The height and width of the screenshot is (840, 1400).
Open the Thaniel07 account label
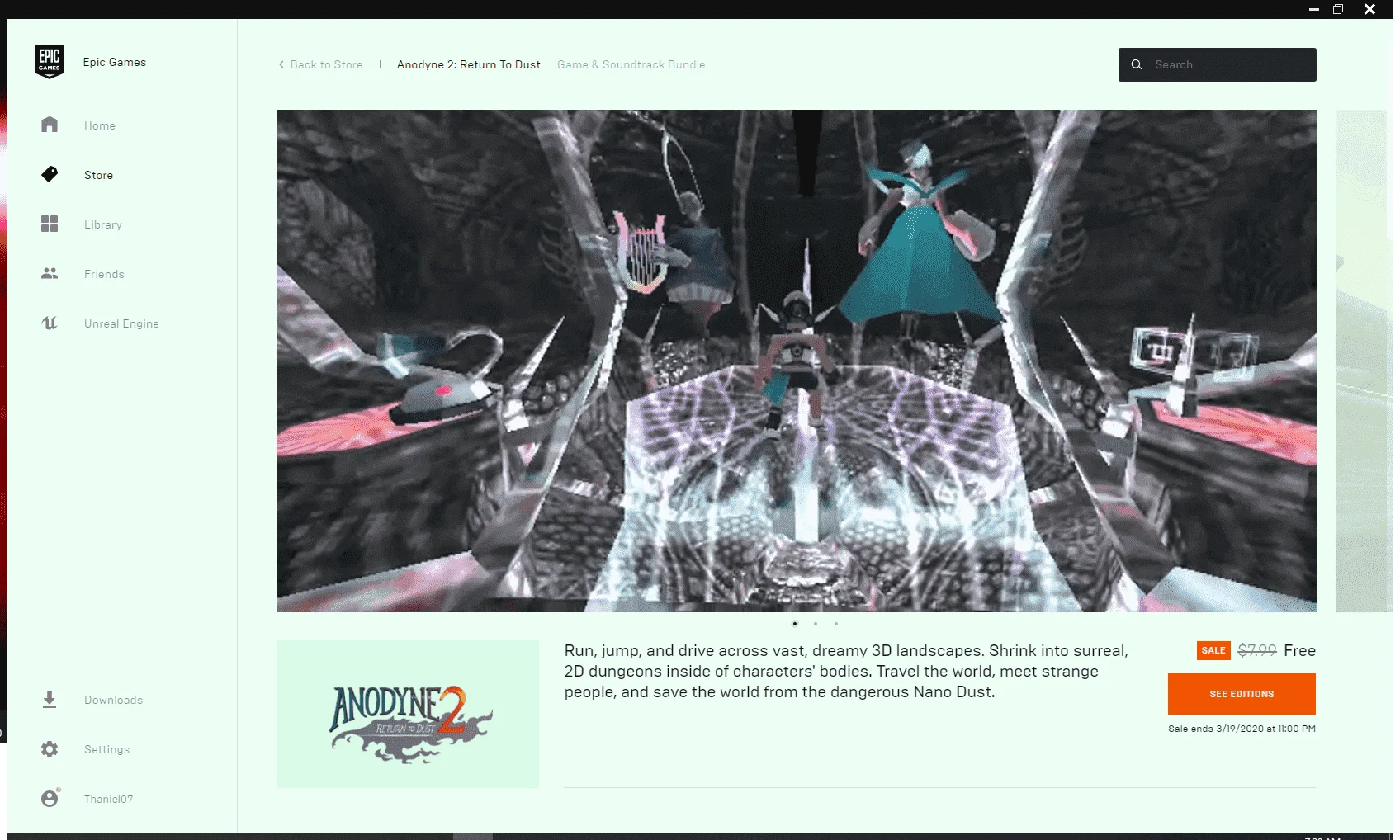pyautogui.click(x=108, y=799)
